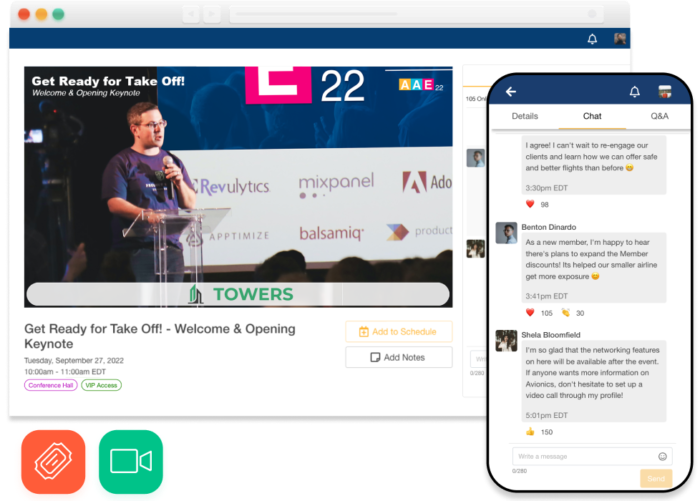Click the orange ticket app icon
The image size is (700, 501).
pyautogui.click(x=53, y=461)
